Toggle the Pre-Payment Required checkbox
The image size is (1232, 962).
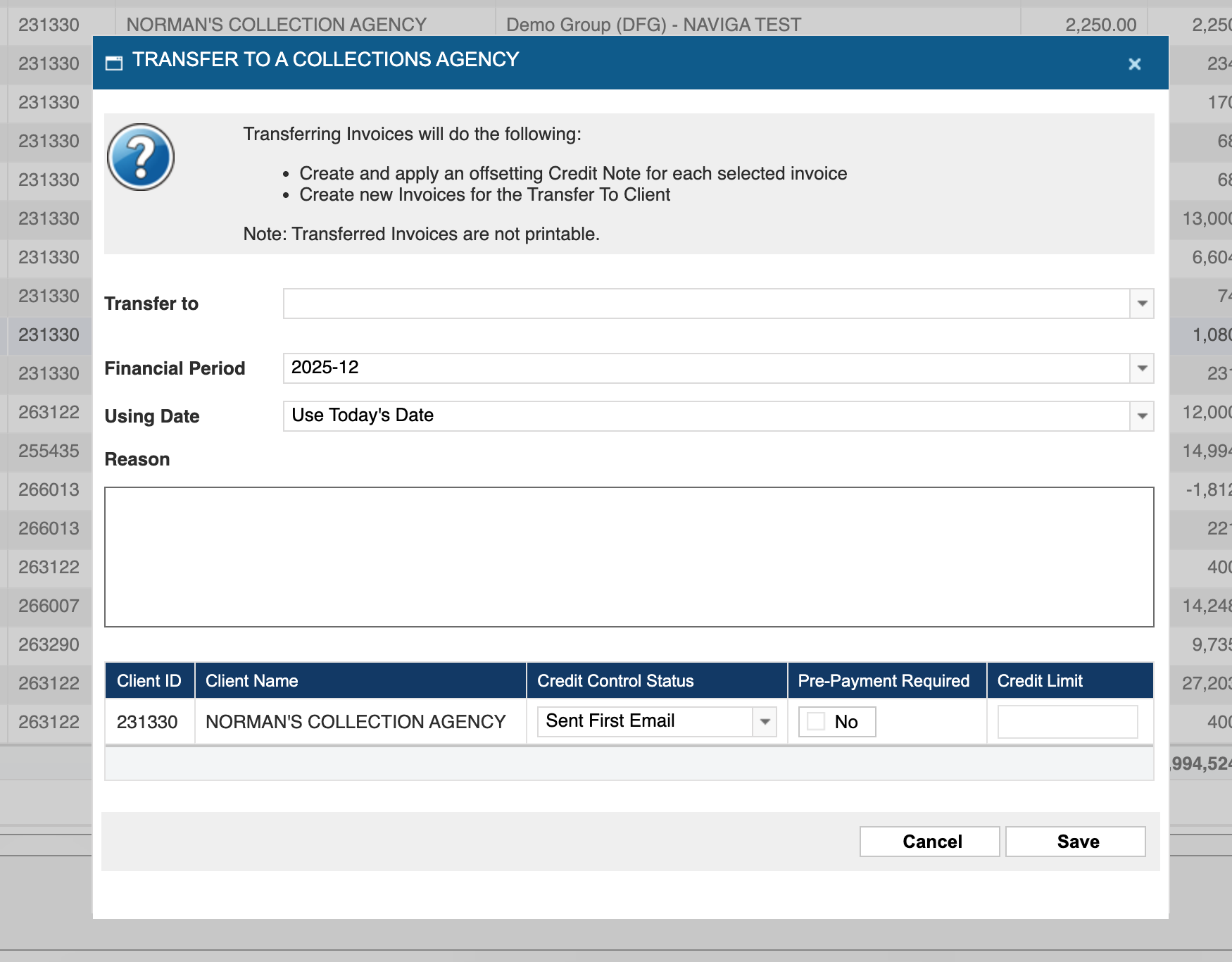click(816, 721)
